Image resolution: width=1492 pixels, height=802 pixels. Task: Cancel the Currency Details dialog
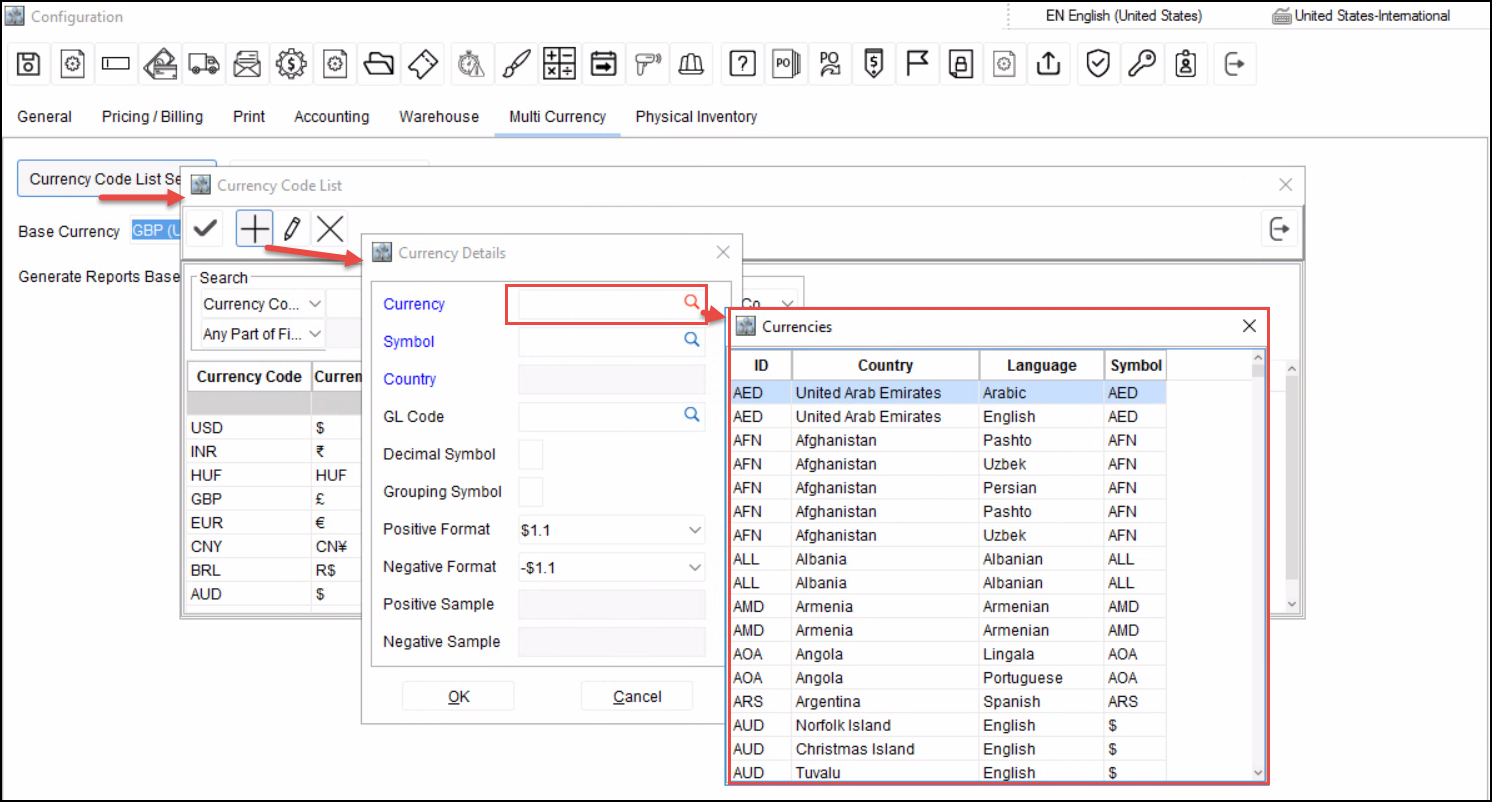(637, 696)
